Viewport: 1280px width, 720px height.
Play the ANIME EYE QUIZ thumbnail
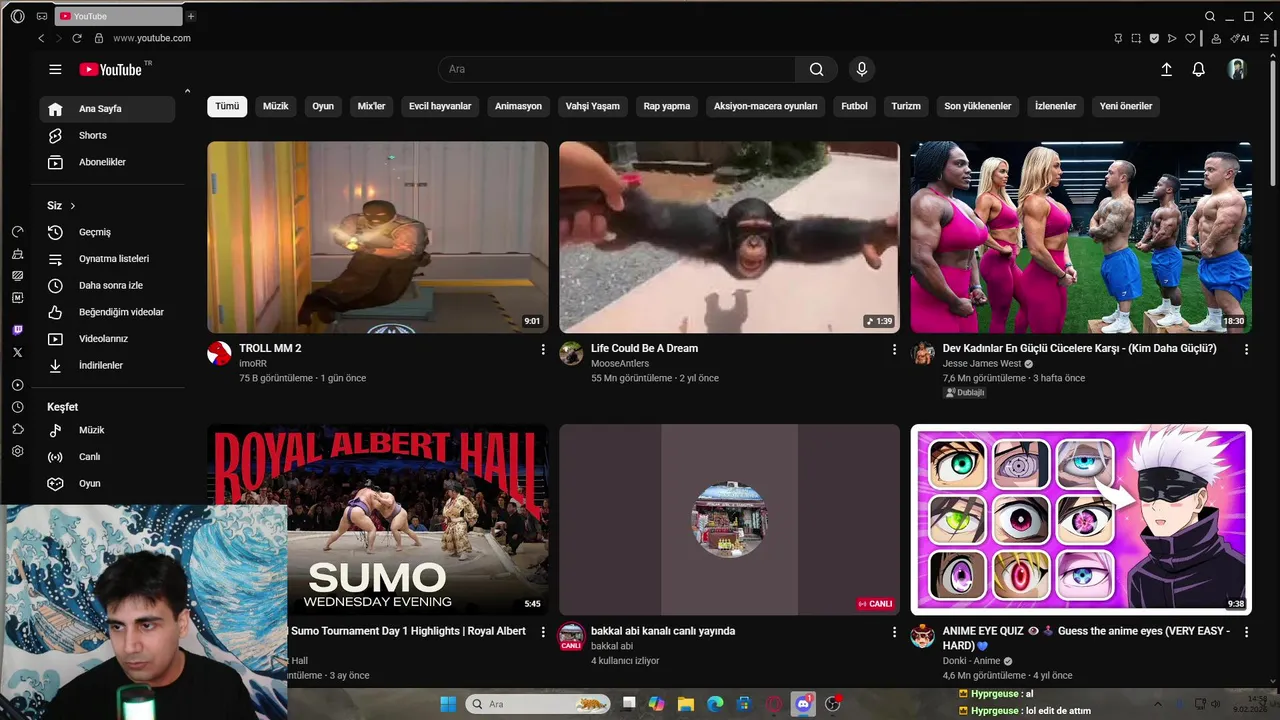[x=1081, y=520]
